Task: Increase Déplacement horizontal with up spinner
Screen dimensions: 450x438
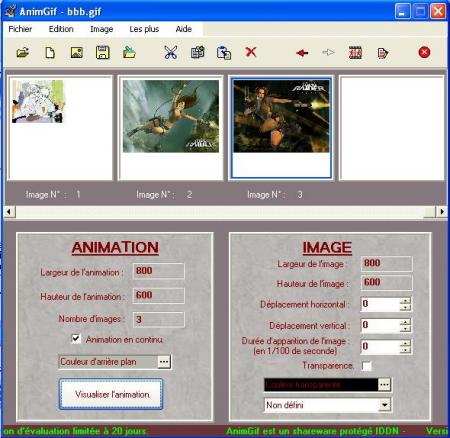Action: click(405, 300)
